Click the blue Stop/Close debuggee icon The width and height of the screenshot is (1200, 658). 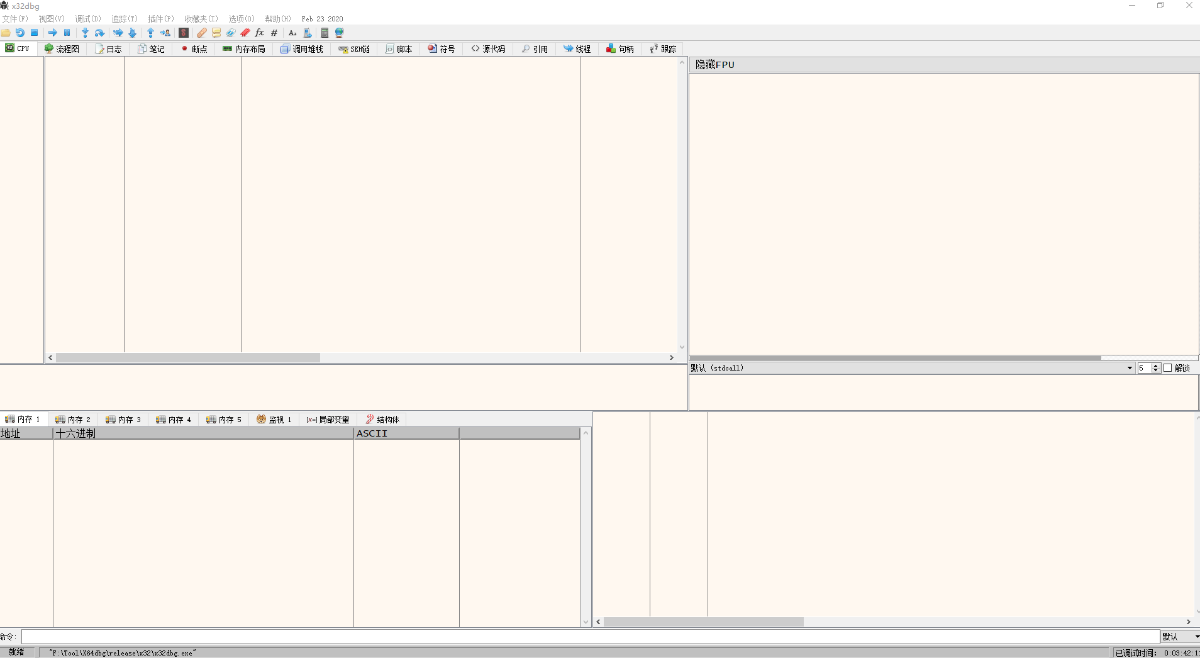point(34,33)
